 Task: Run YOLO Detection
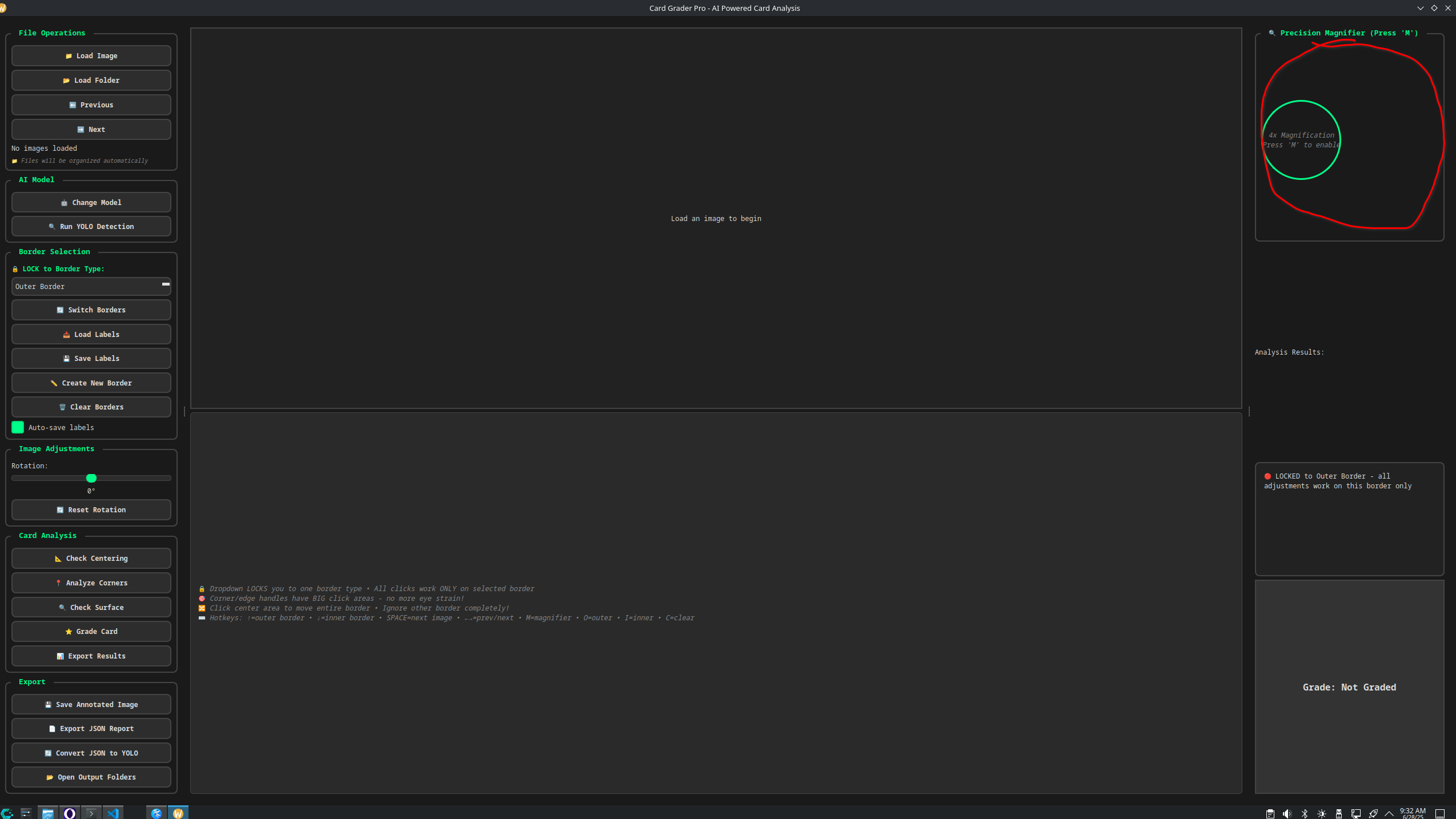91,226
